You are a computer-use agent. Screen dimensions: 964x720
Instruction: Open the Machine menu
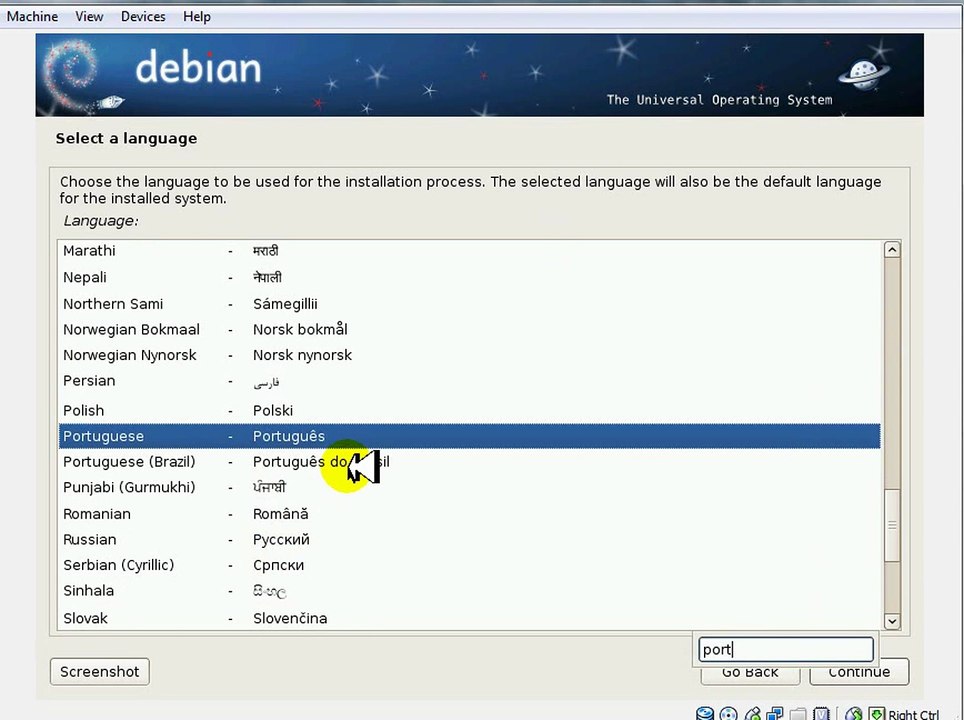(x=32, y=17)
